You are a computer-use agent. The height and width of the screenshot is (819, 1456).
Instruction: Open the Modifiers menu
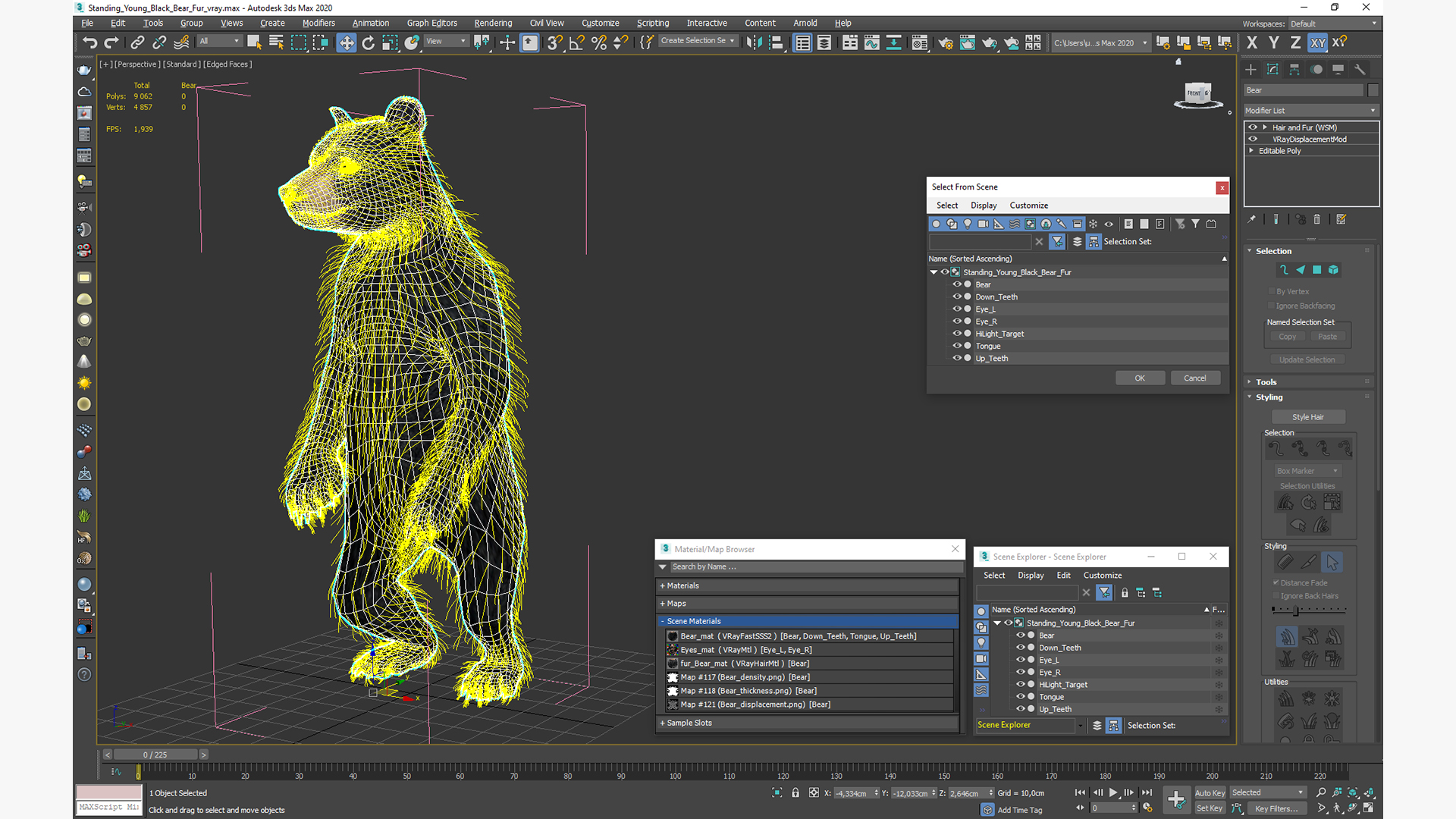pyautogui.click(x=318, y=23)
